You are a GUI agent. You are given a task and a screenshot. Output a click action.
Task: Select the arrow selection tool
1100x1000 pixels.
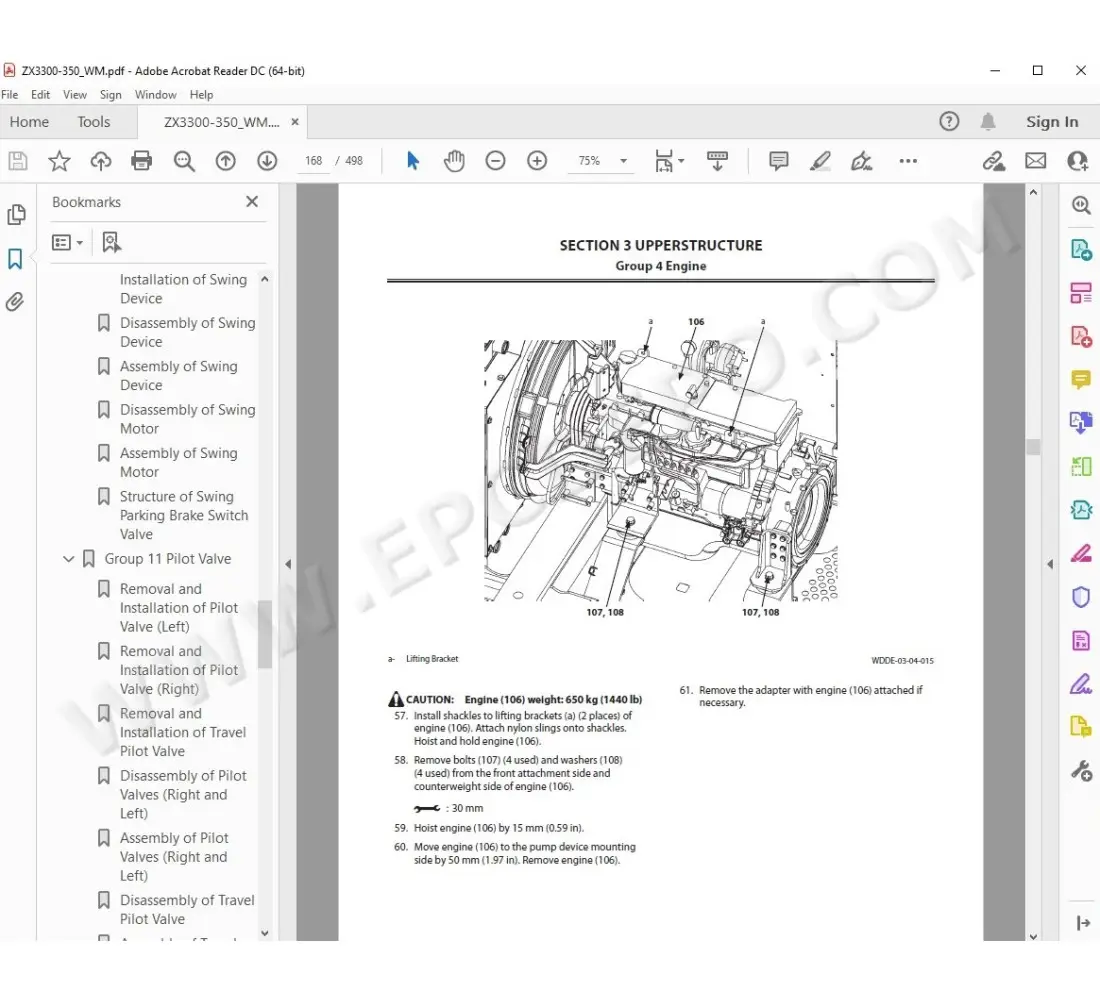pos(413,161)
